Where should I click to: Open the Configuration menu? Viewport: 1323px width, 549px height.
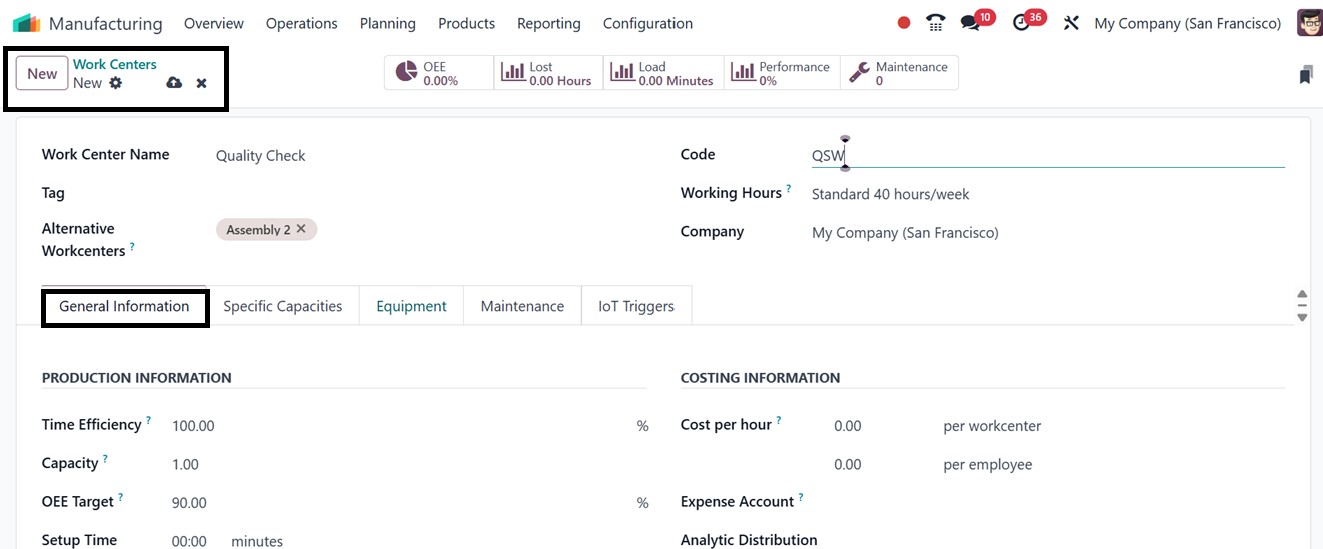647,23
